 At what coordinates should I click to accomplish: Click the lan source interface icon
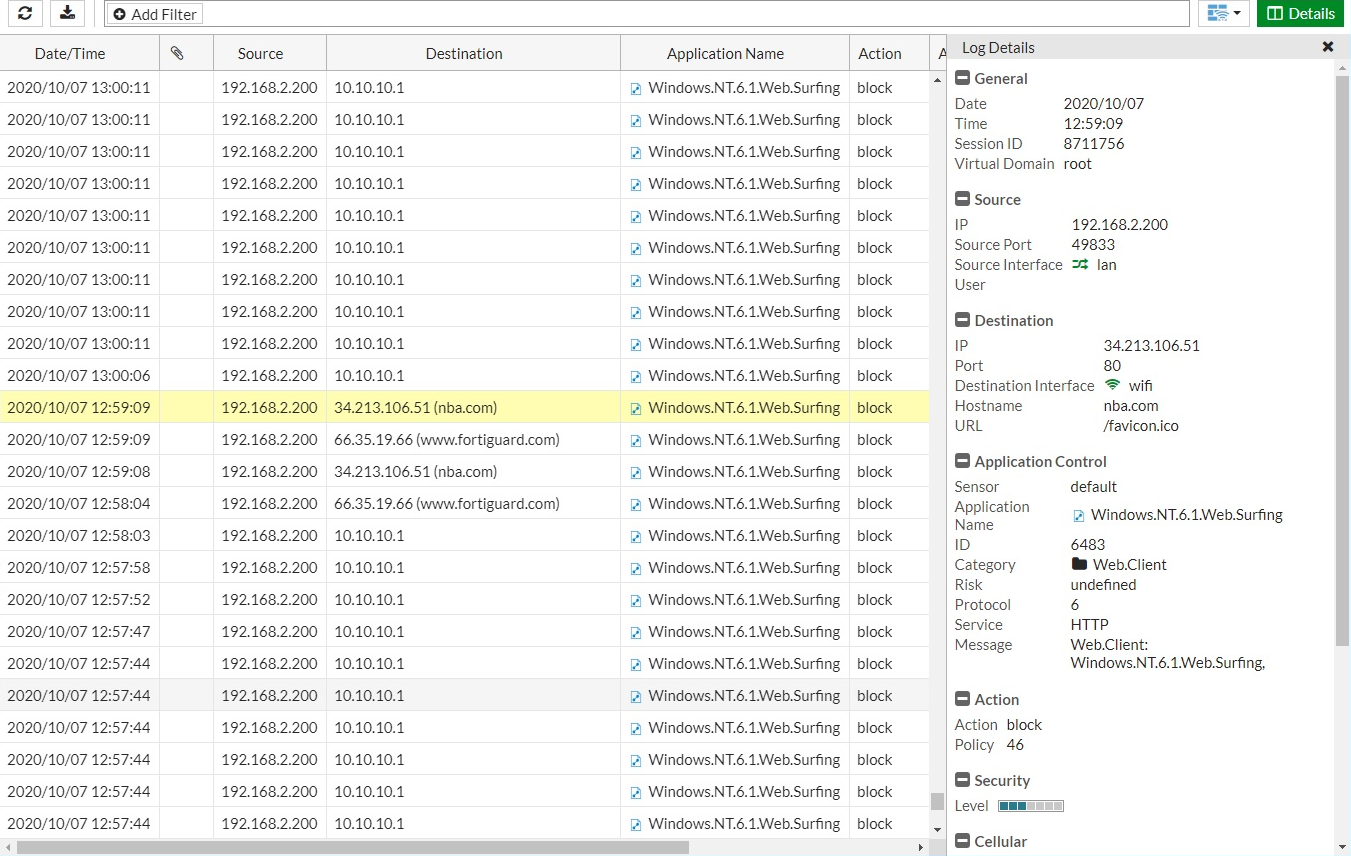tap(1080, 265)
